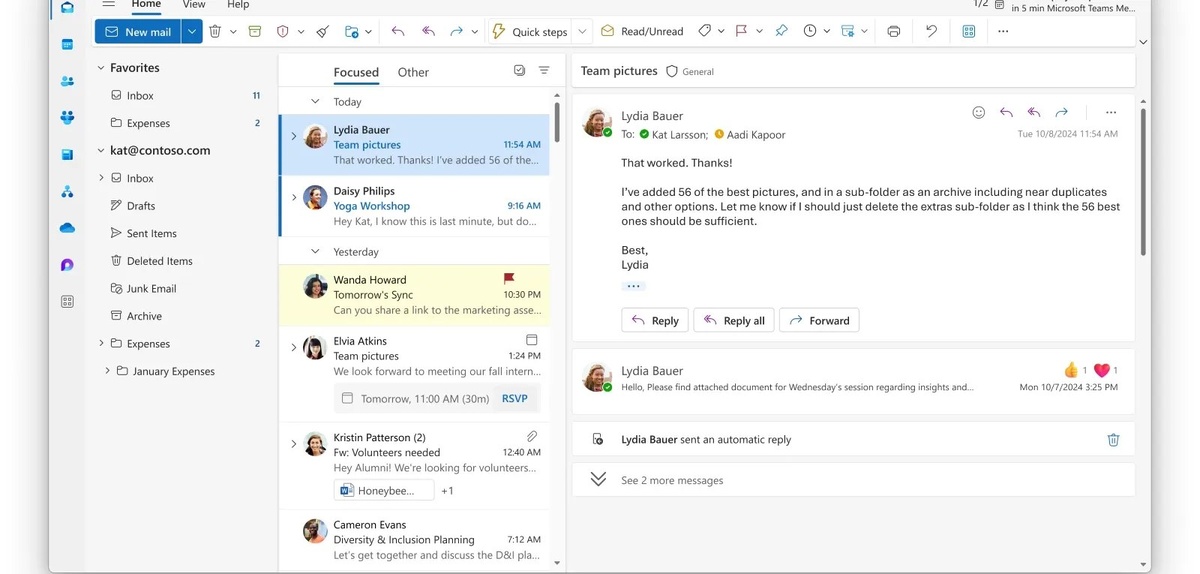1200x574 pixels.
Task: Click the Print icon in the ribbon
Action: click(894, 32)
